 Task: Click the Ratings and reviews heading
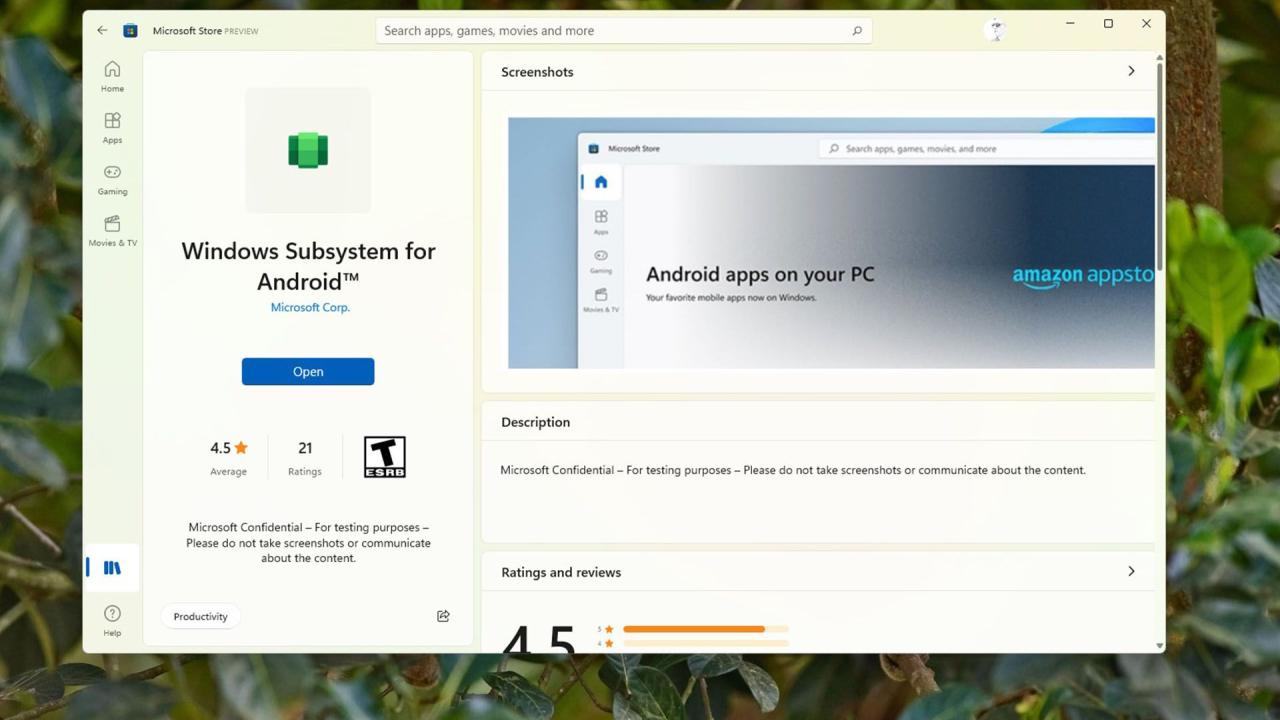click(x=561, y=572)
